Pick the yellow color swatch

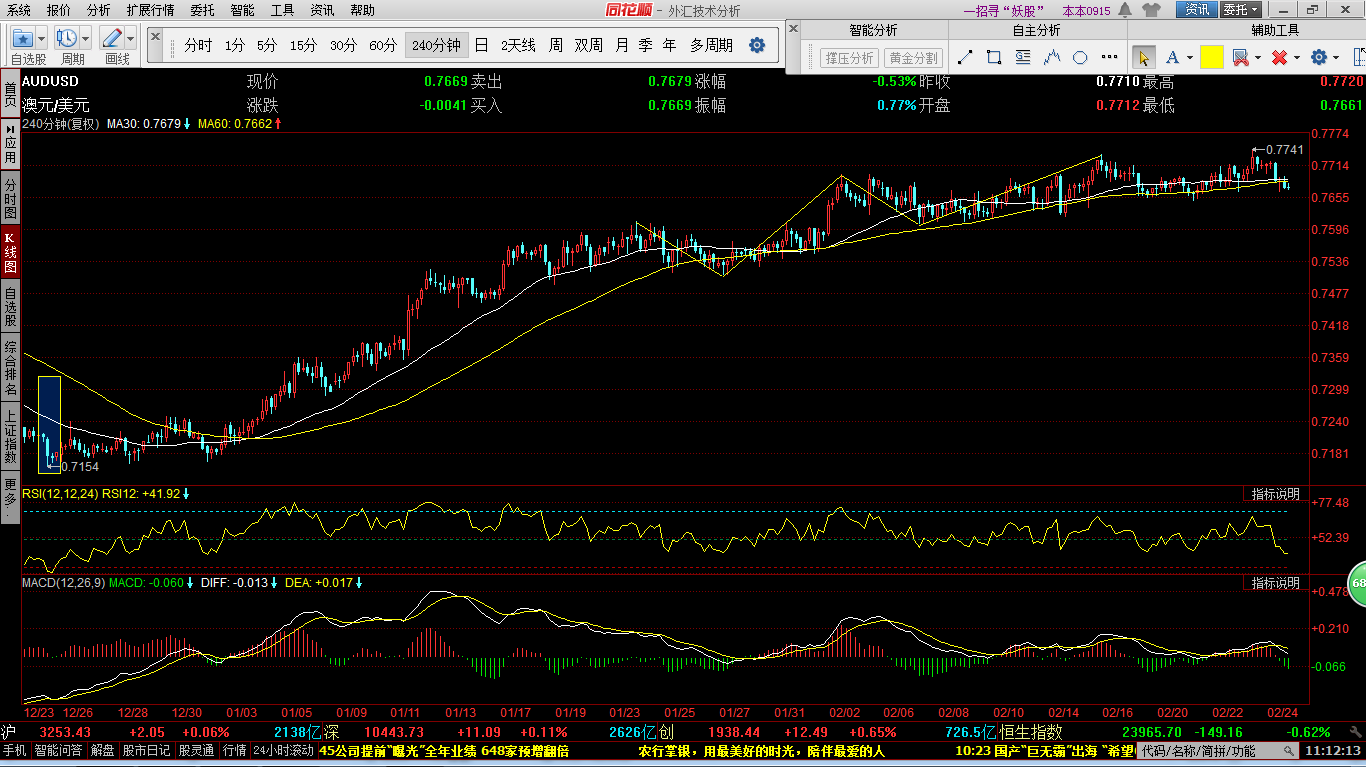(1211, 58)
